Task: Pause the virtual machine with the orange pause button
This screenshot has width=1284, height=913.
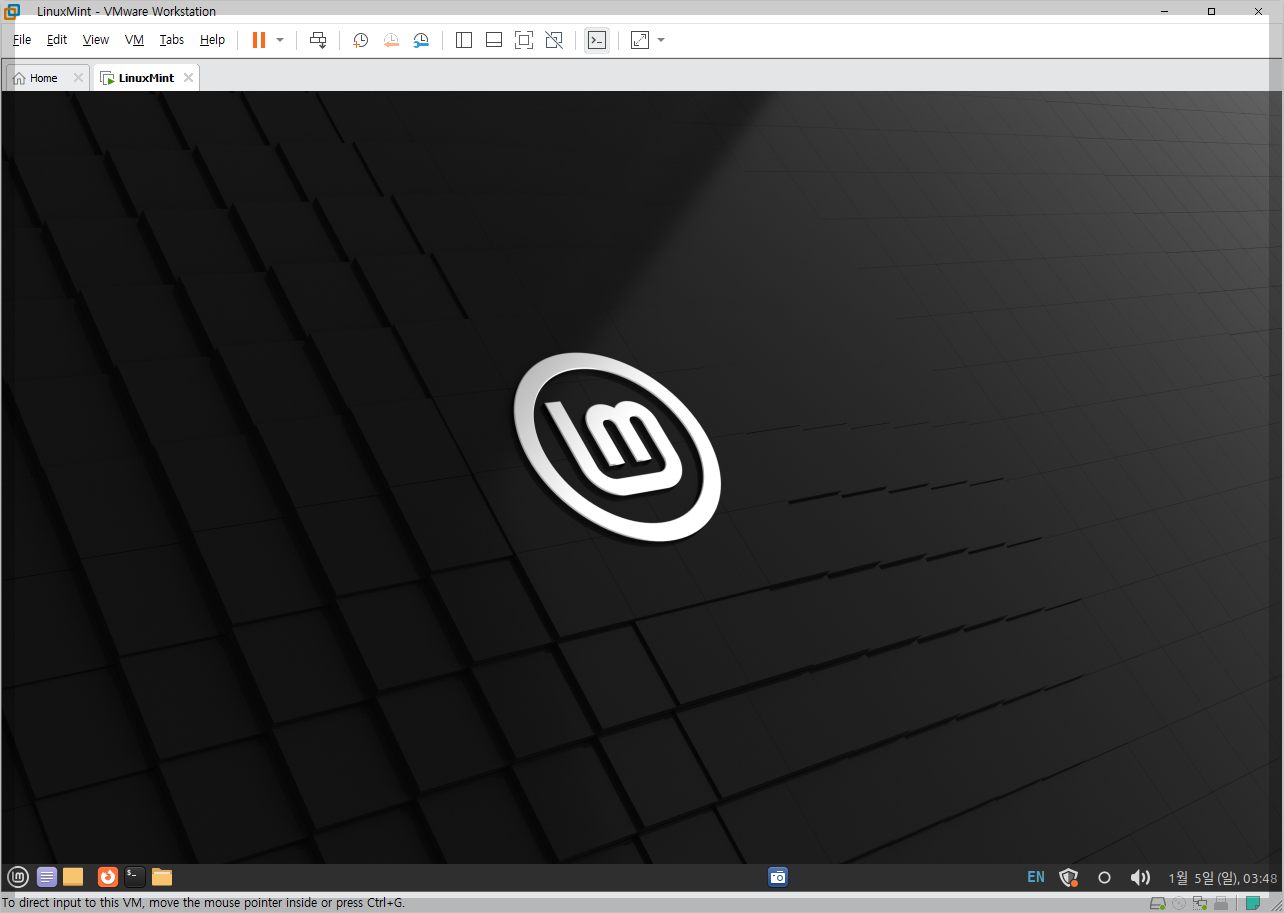Action: click(x=259, y=40)
